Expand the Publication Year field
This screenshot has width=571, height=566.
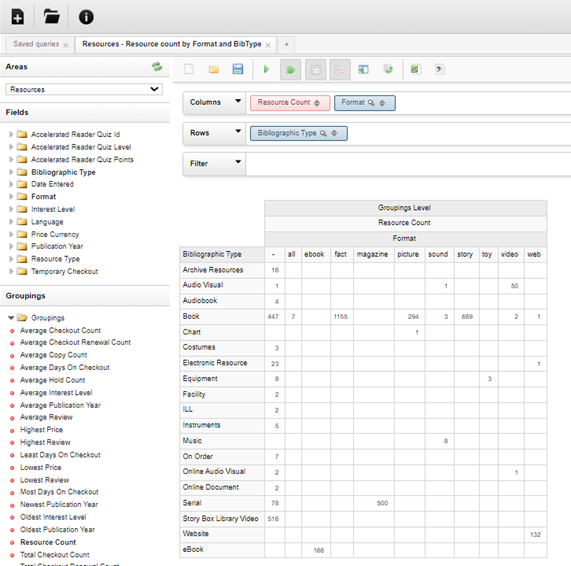click(x=11, y=247)
